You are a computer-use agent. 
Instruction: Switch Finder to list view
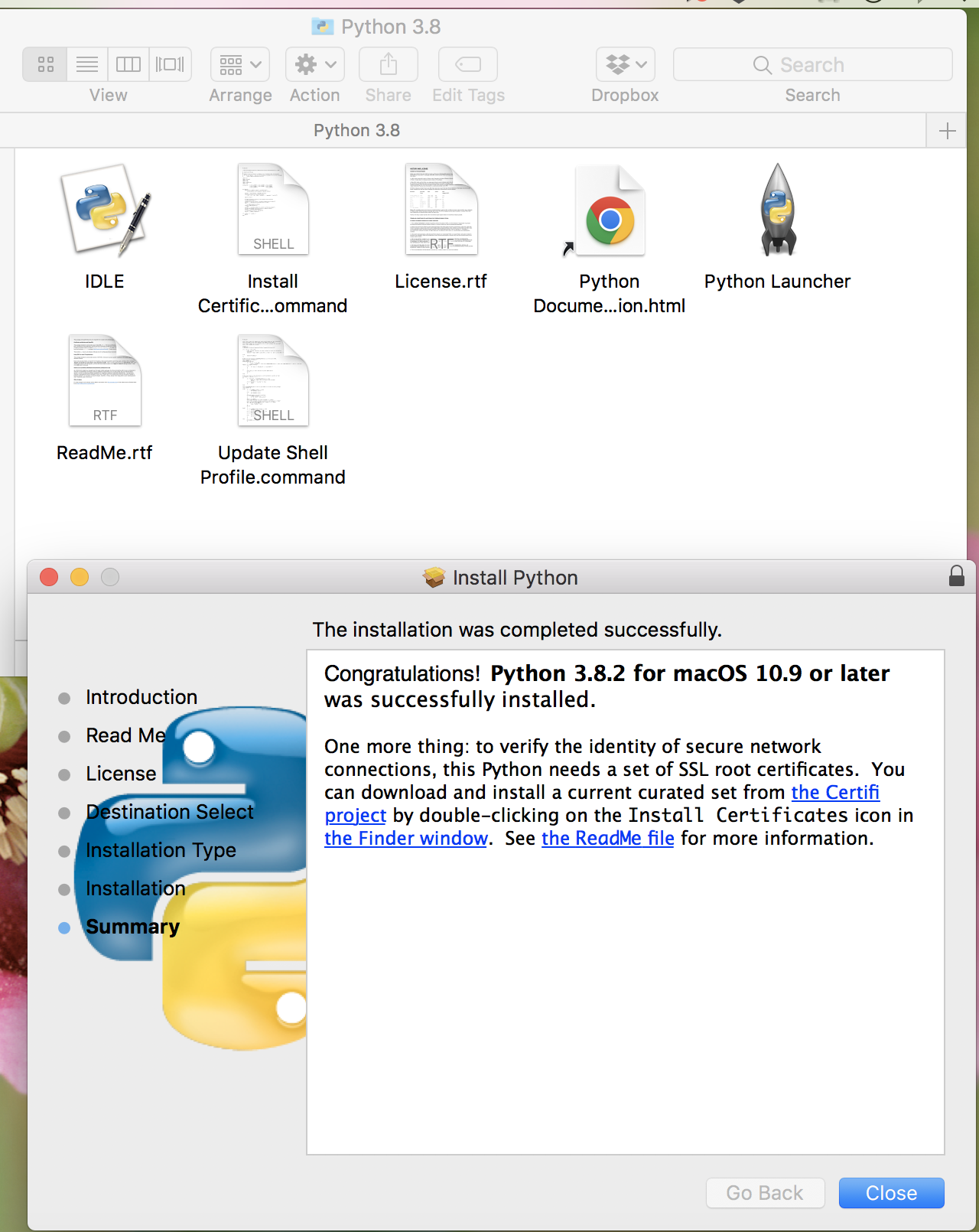(87, 64)
